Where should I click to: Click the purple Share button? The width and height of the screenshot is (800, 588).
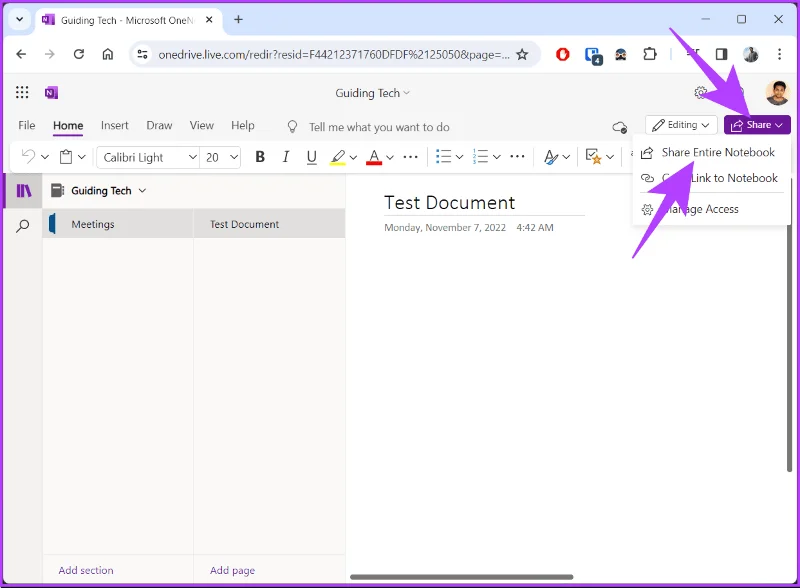click(757, 125)
